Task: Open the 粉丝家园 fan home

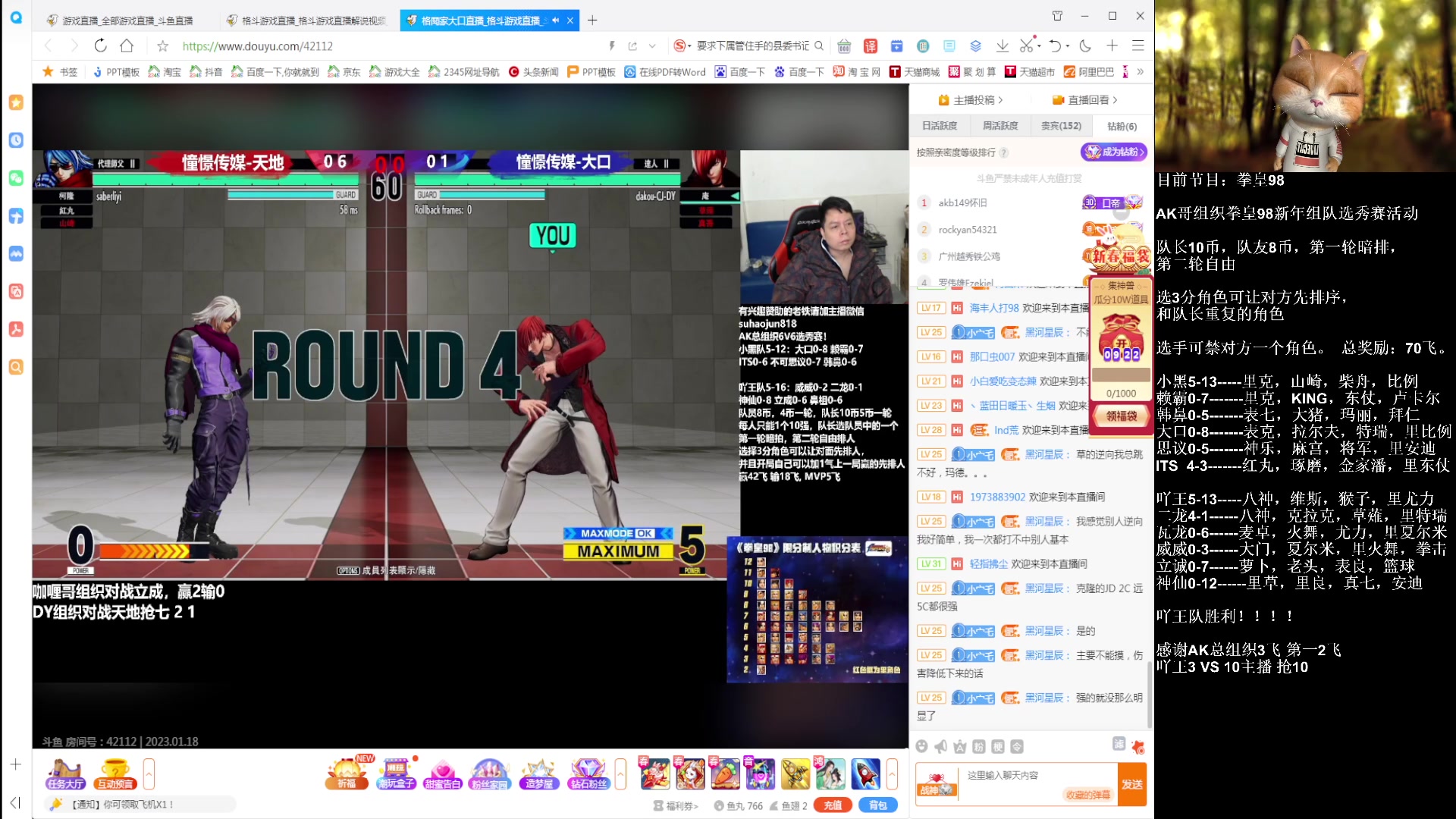Action: (490, 774)
